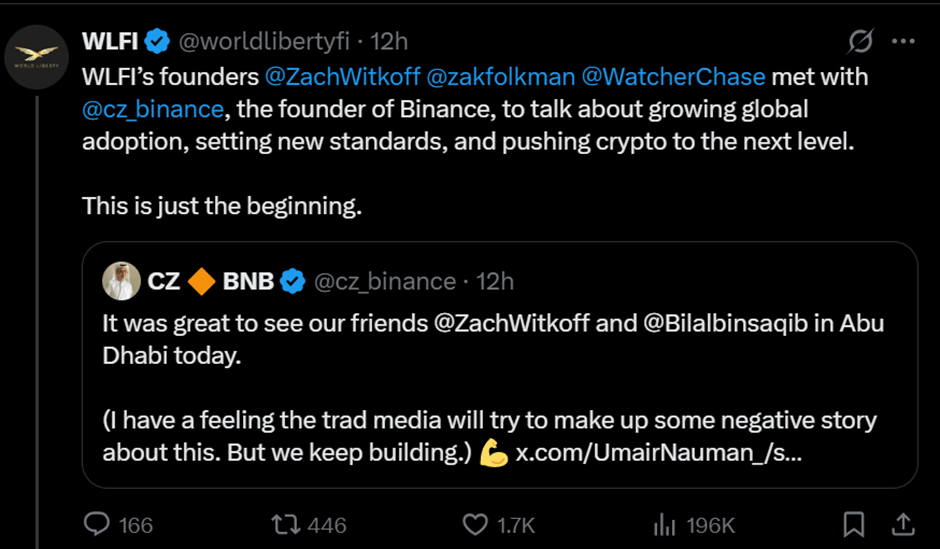Click the @ZachWitkoff mention in main tweet
The height and width of the screenshot is (549, 940).
(x=342, y=76)
